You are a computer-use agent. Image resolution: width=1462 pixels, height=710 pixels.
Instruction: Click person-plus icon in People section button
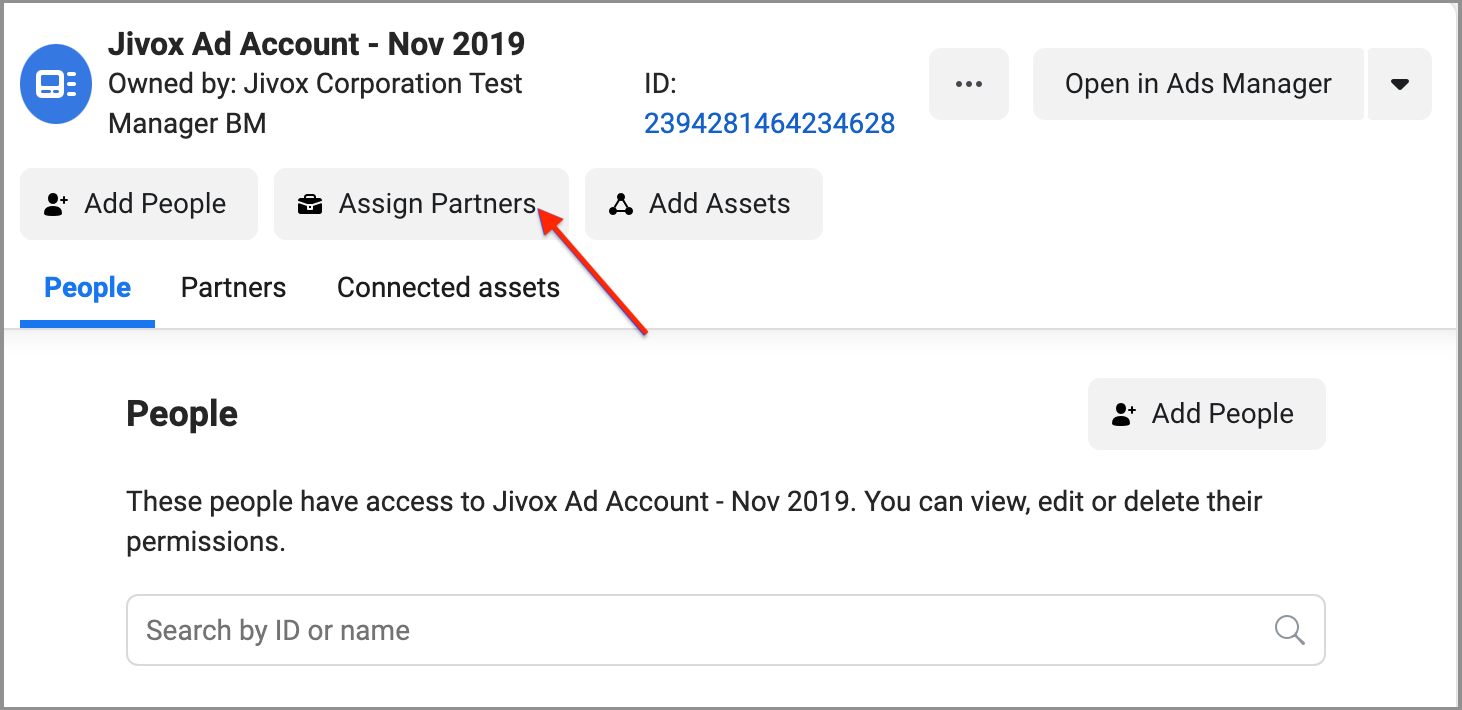tap(1124, 414)
